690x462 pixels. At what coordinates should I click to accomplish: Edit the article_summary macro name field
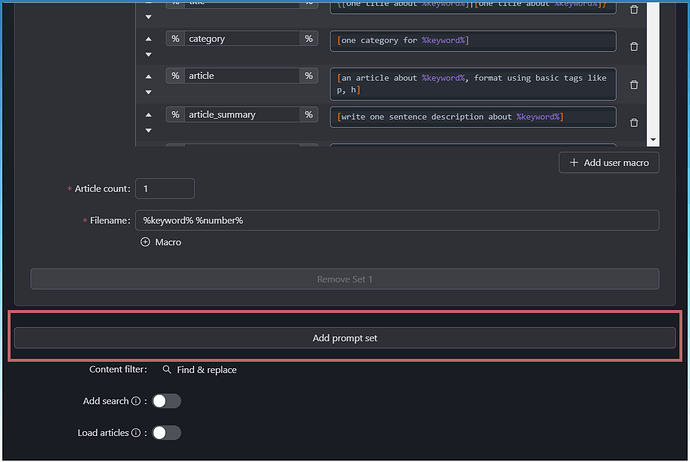241,114
